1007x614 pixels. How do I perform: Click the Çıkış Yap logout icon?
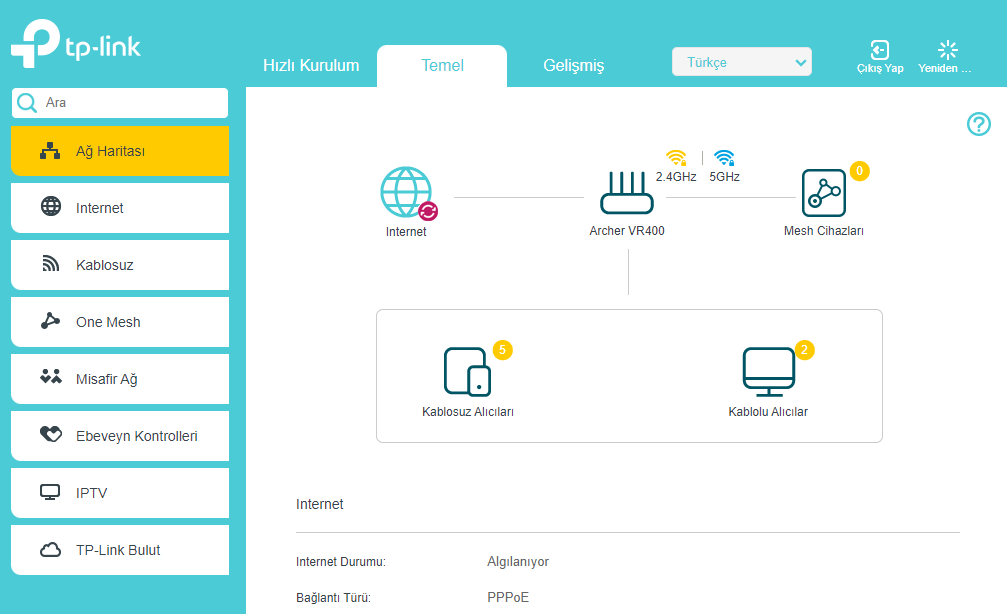click(880, 50)
